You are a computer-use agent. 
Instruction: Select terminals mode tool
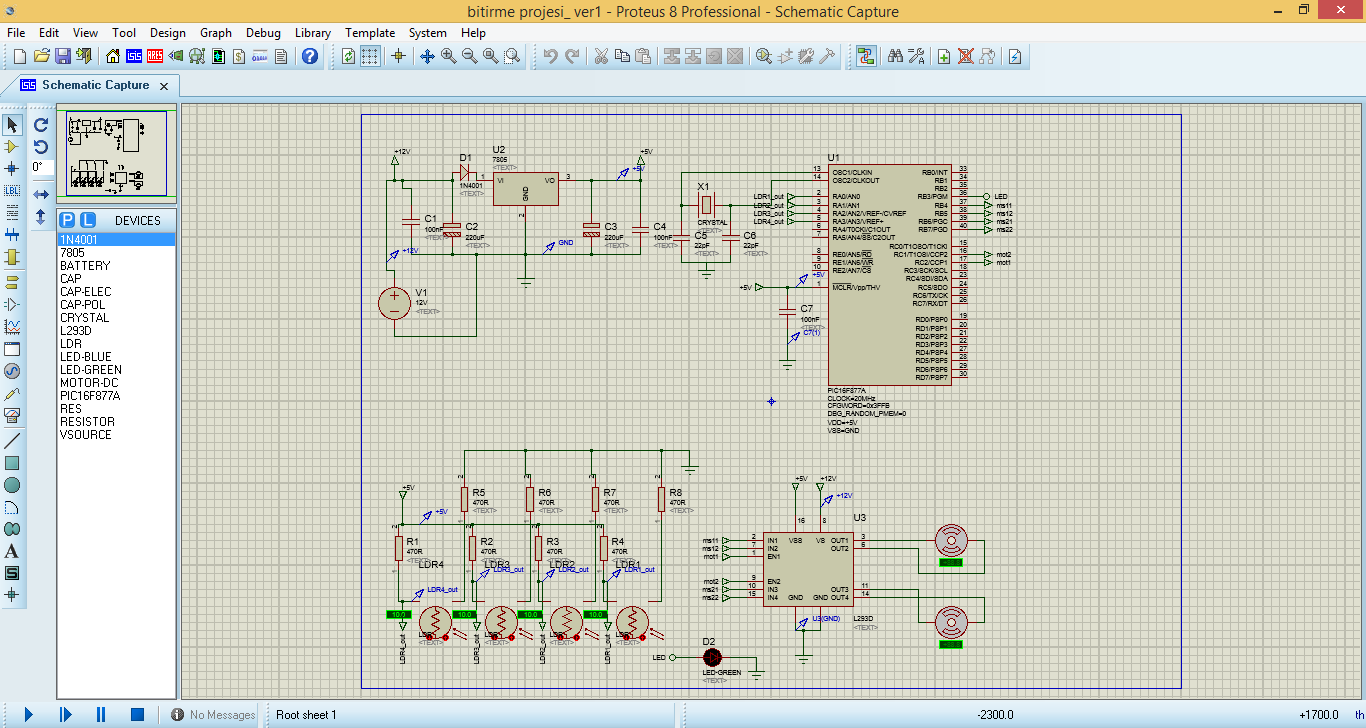pyautogui.click(x=12, y=281)
